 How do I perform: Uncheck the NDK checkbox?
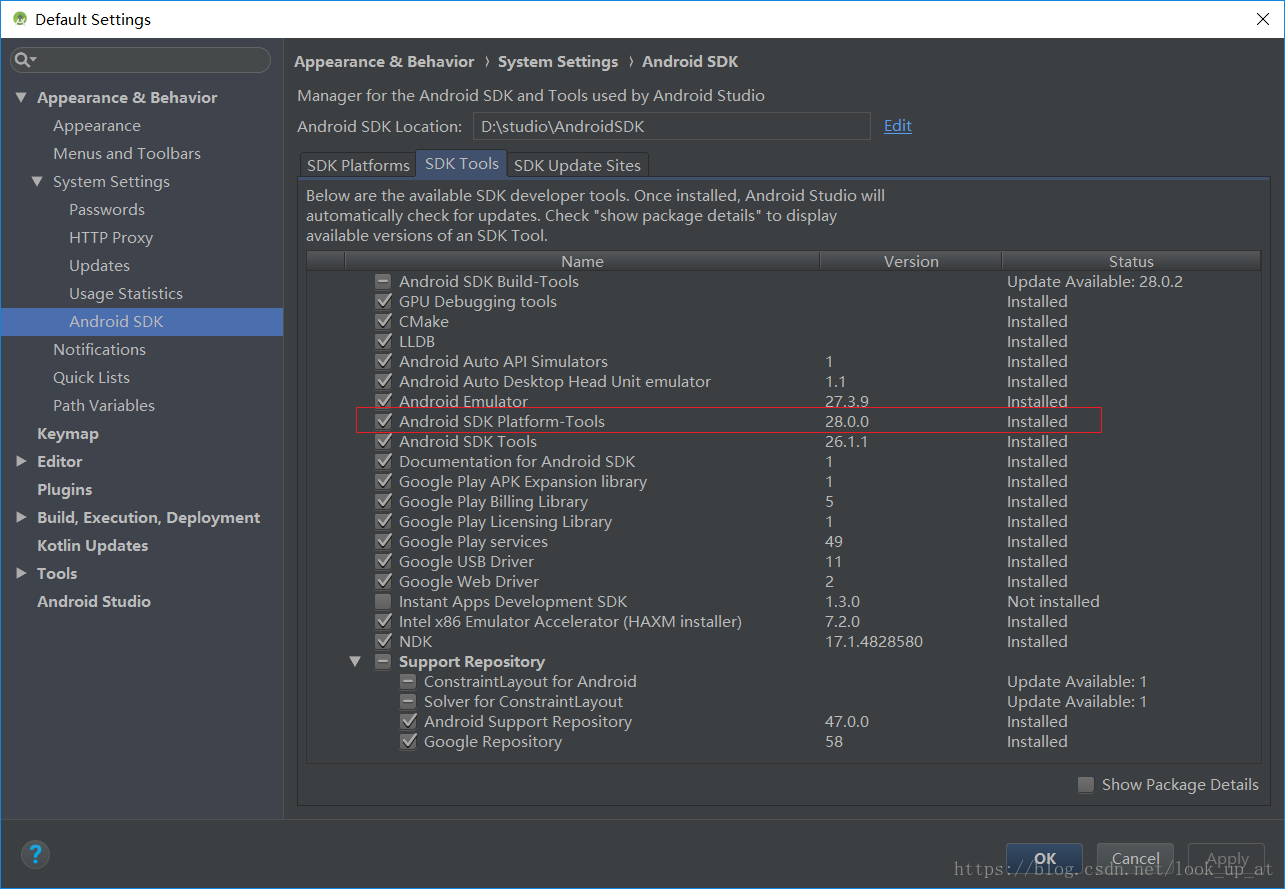pos(383,642)
